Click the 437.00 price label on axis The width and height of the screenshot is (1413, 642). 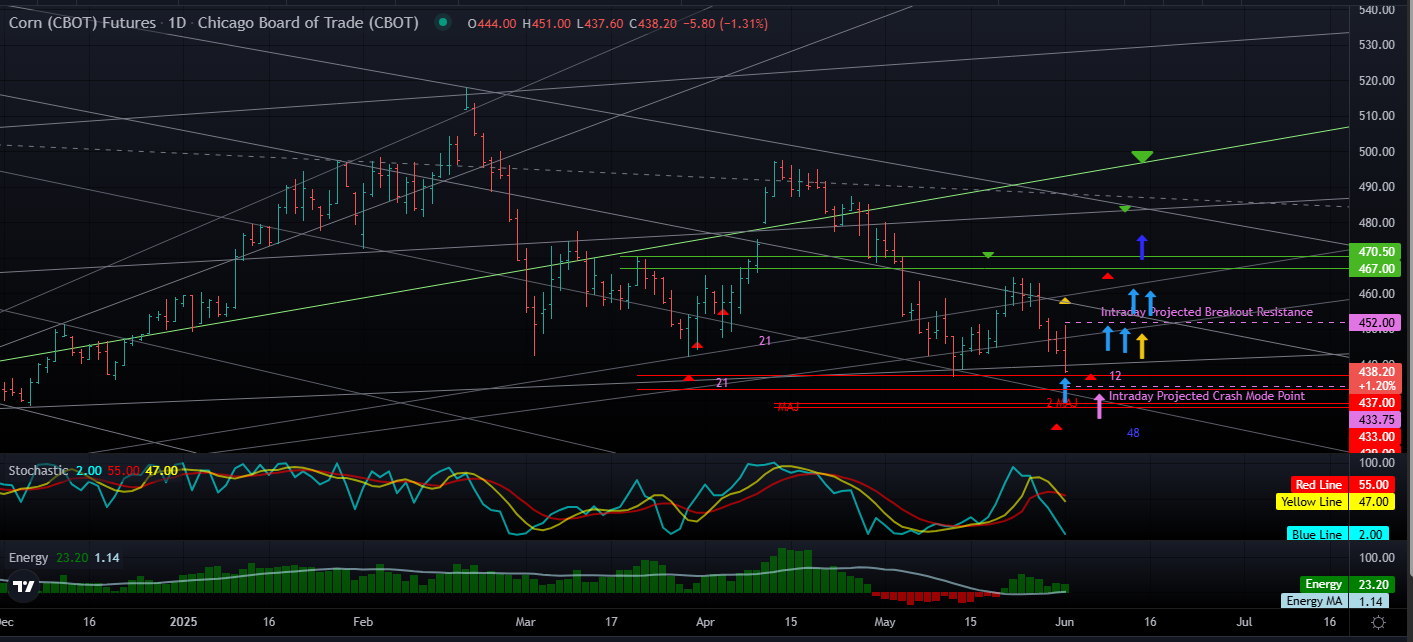1377,402
